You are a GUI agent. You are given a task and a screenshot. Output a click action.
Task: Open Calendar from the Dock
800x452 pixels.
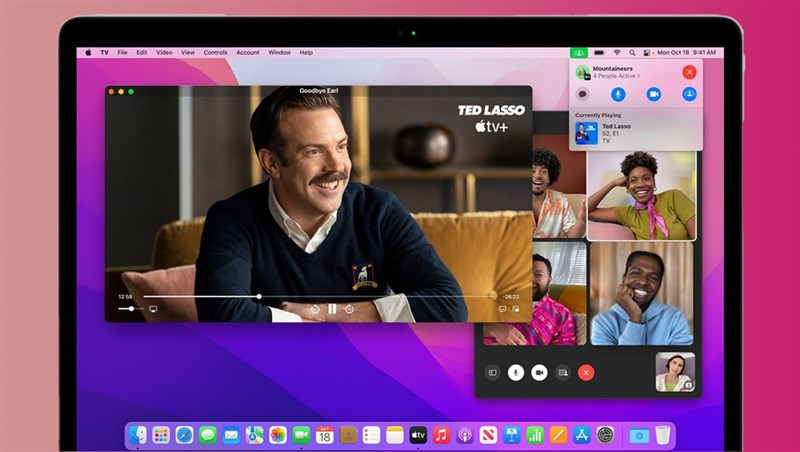tap(324, 435)
